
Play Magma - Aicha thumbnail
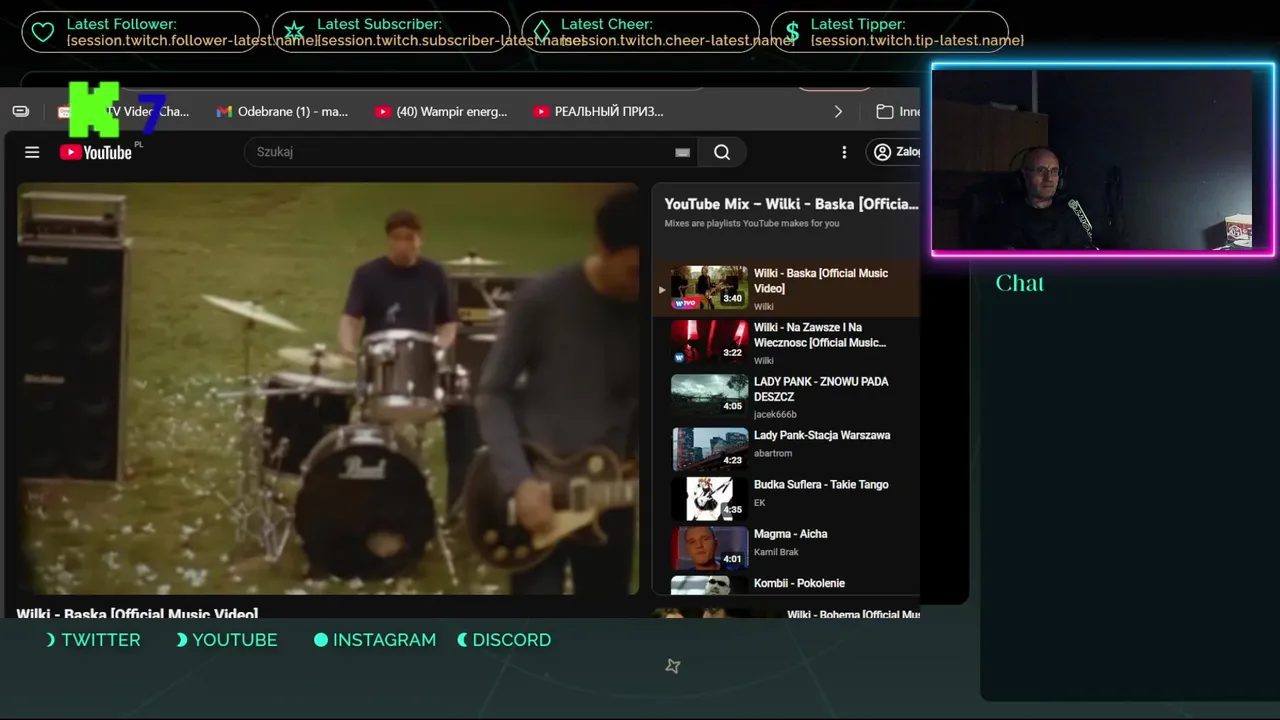(709, 548)
